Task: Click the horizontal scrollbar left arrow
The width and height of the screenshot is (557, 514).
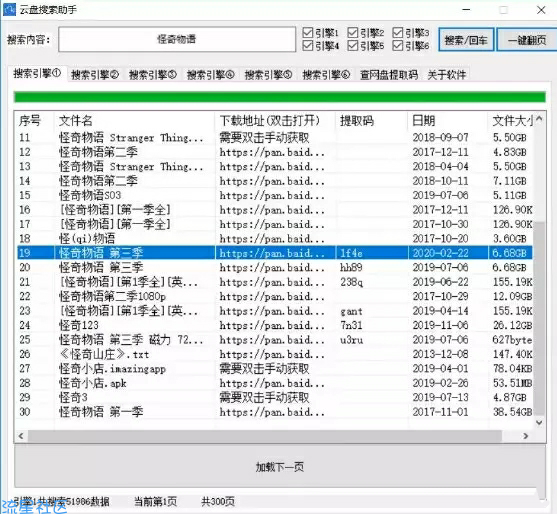Action: click(21, 436)
